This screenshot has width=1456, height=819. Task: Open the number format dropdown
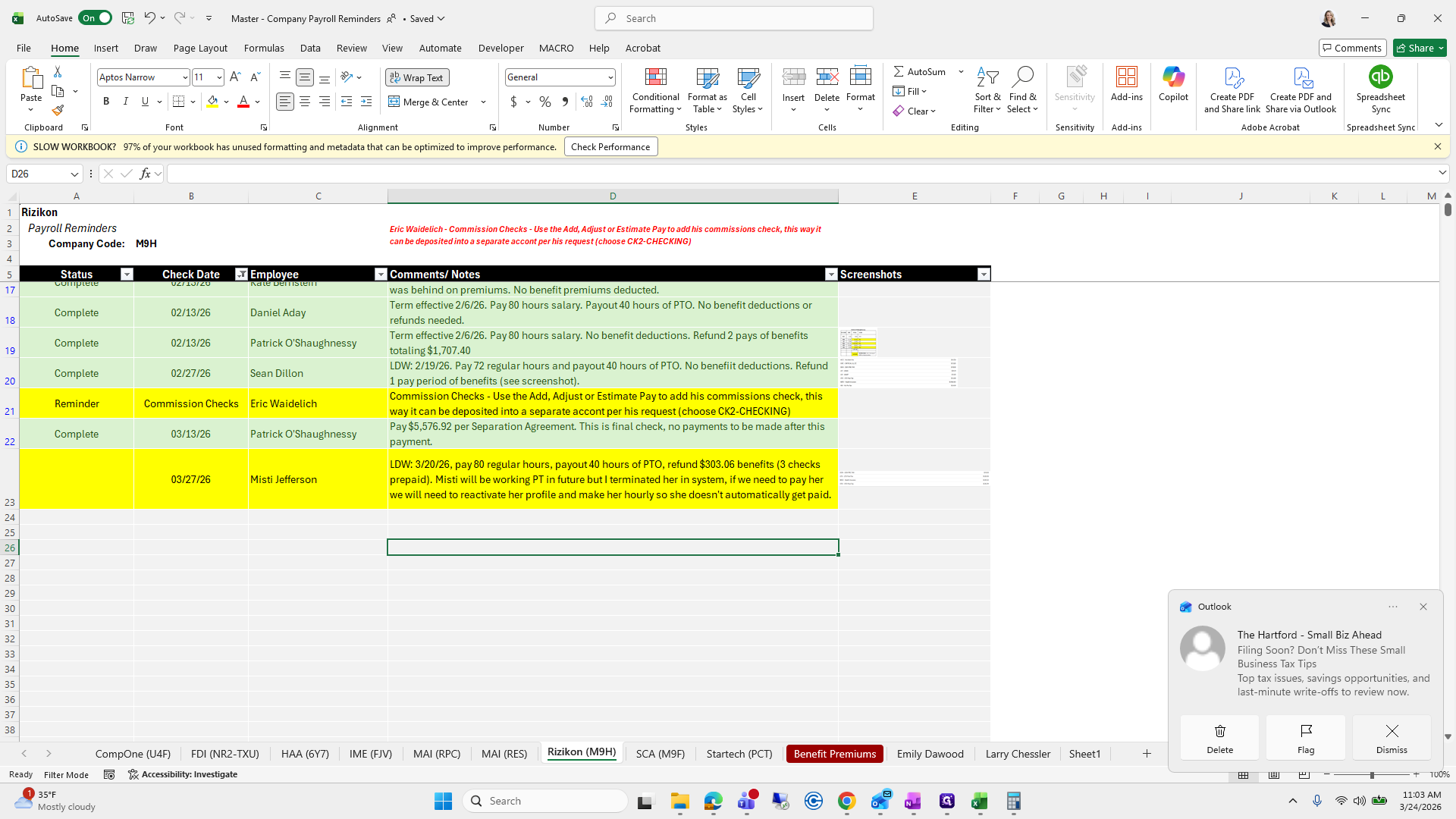610,77
